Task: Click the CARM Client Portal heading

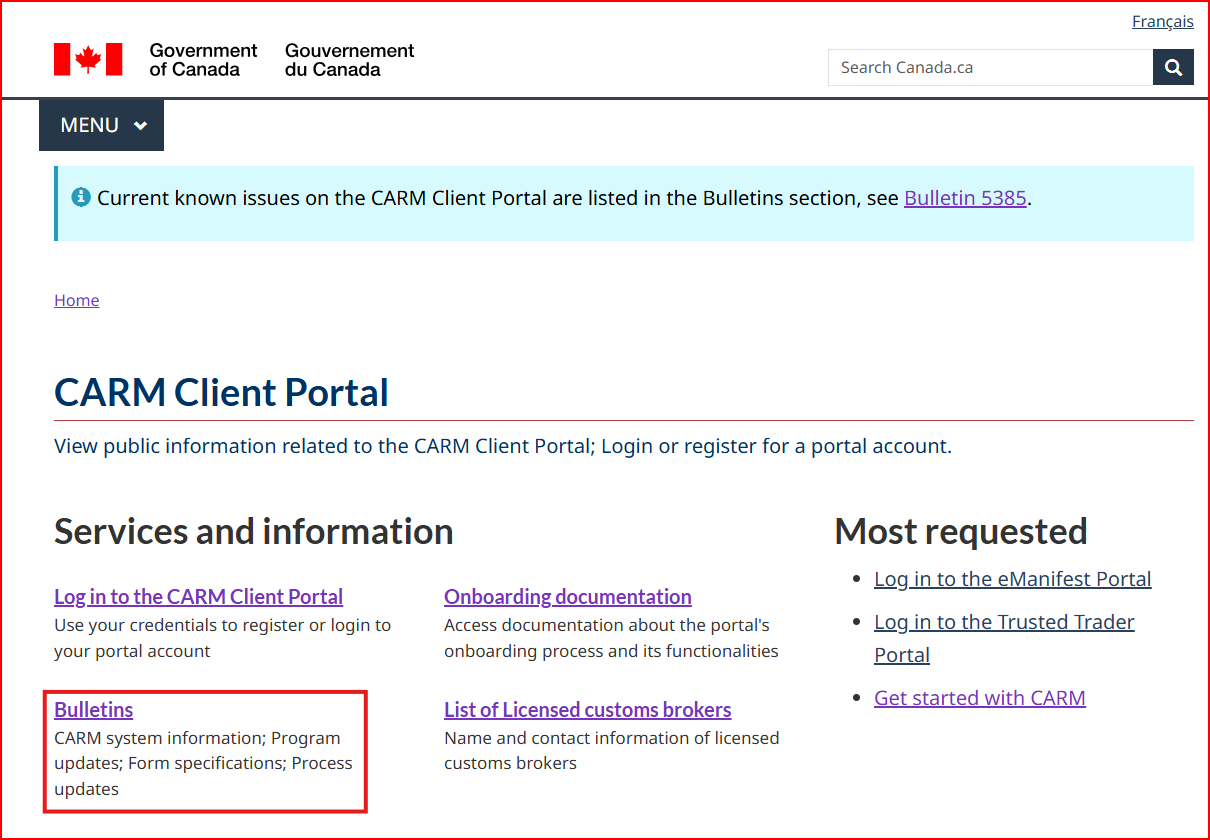Action: pos(221,392)
